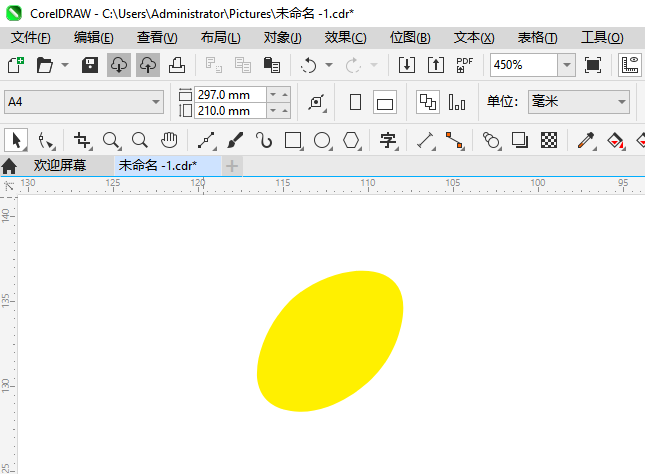The height and width of the screenshot is (474, 645).
Task: Click the cloud download icon
Action: coord(119,65)
